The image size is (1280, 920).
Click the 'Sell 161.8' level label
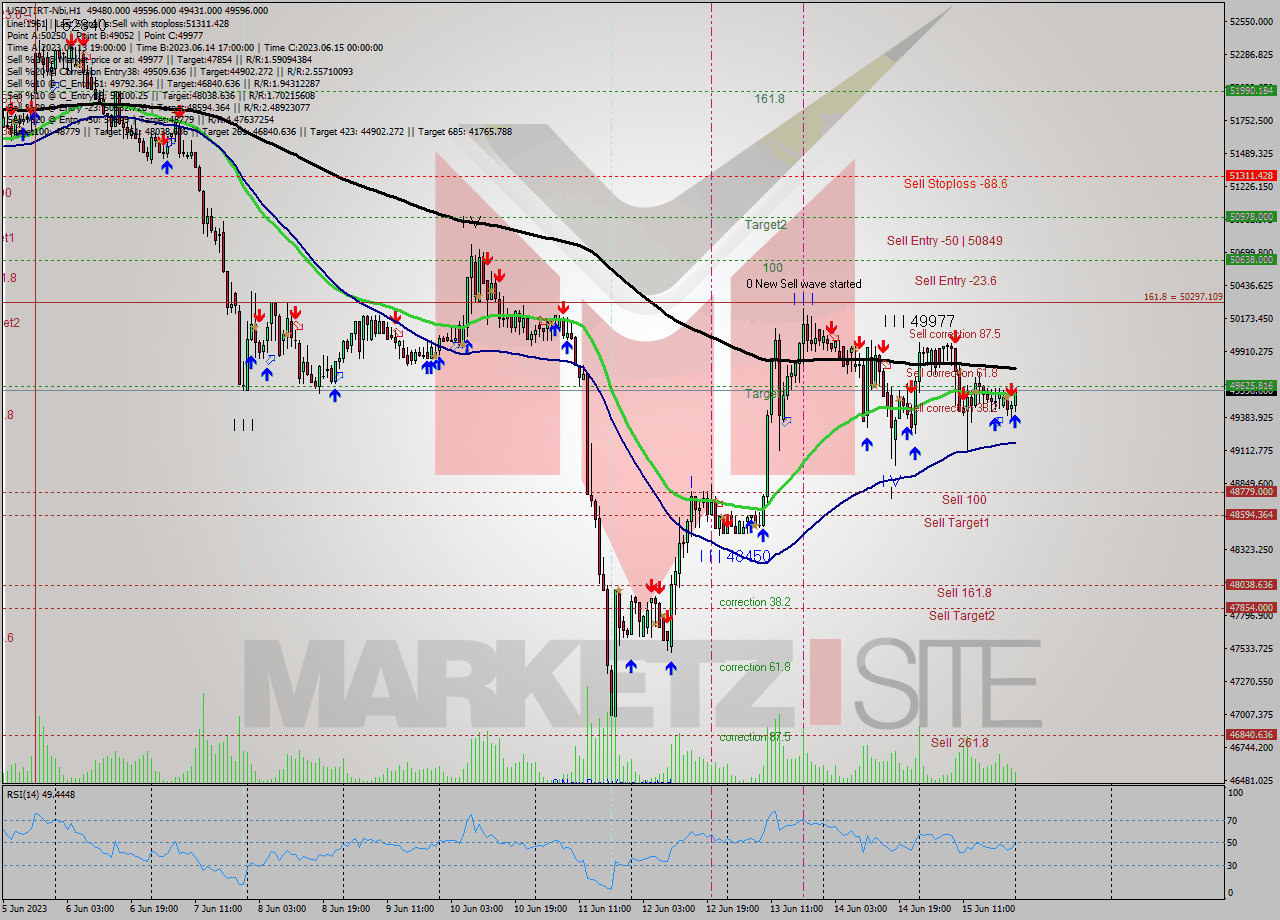pyautogui.click(x=964, y=593)
